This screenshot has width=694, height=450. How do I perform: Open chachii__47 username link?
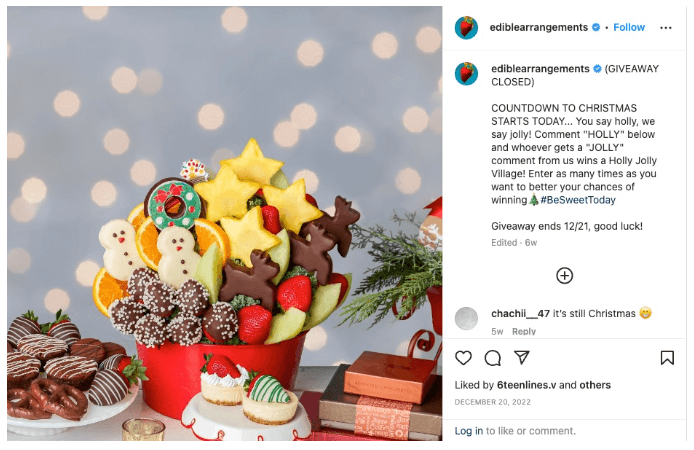520,314
